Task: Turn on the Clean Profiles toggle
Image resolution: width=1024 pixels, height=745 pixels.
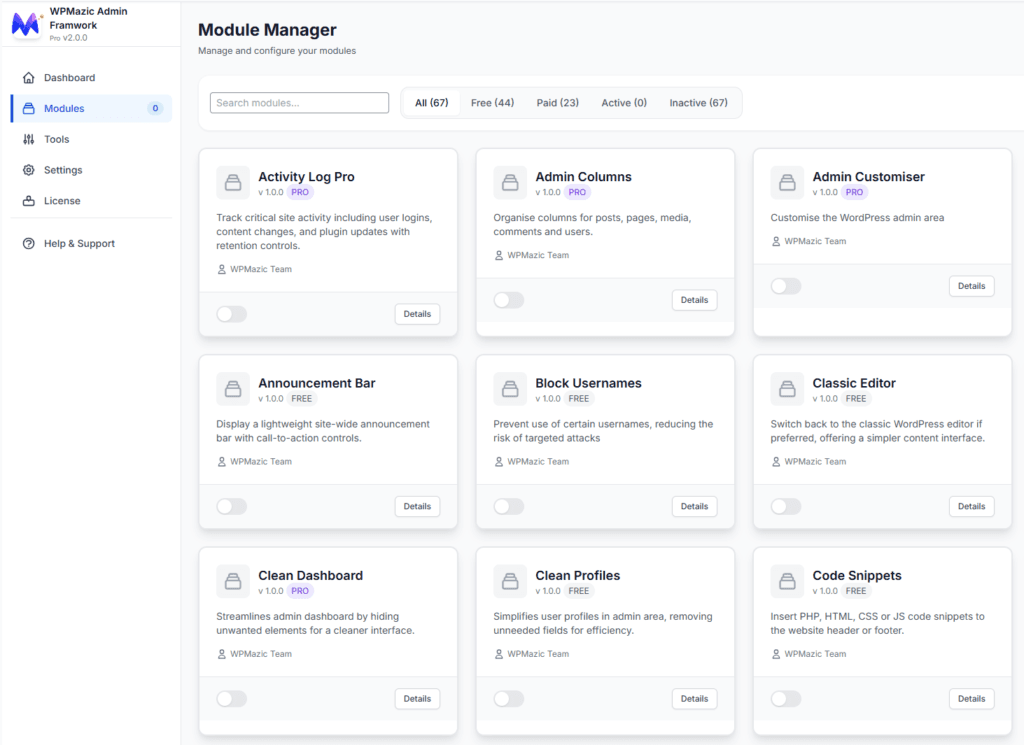Action: [509, 699]
